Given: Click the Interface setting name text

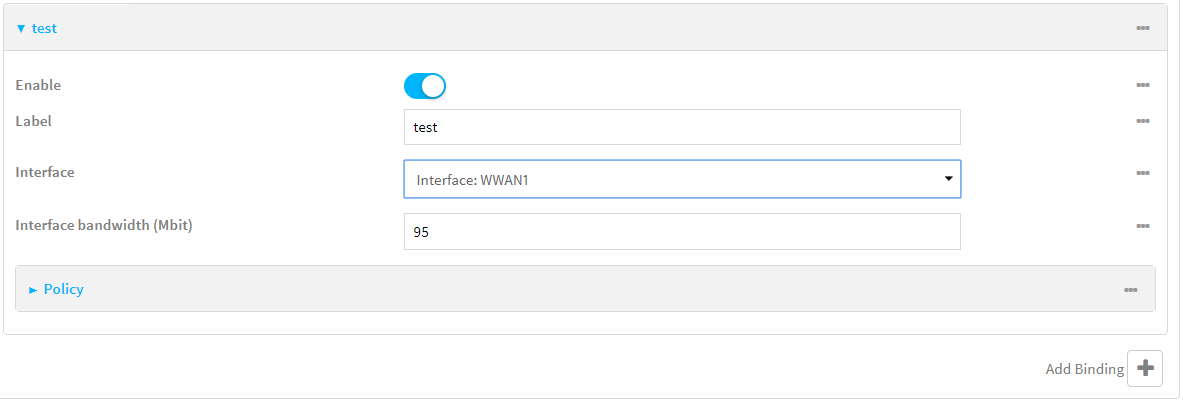Looking at the screenshot, I should click(x=45, y=172).
